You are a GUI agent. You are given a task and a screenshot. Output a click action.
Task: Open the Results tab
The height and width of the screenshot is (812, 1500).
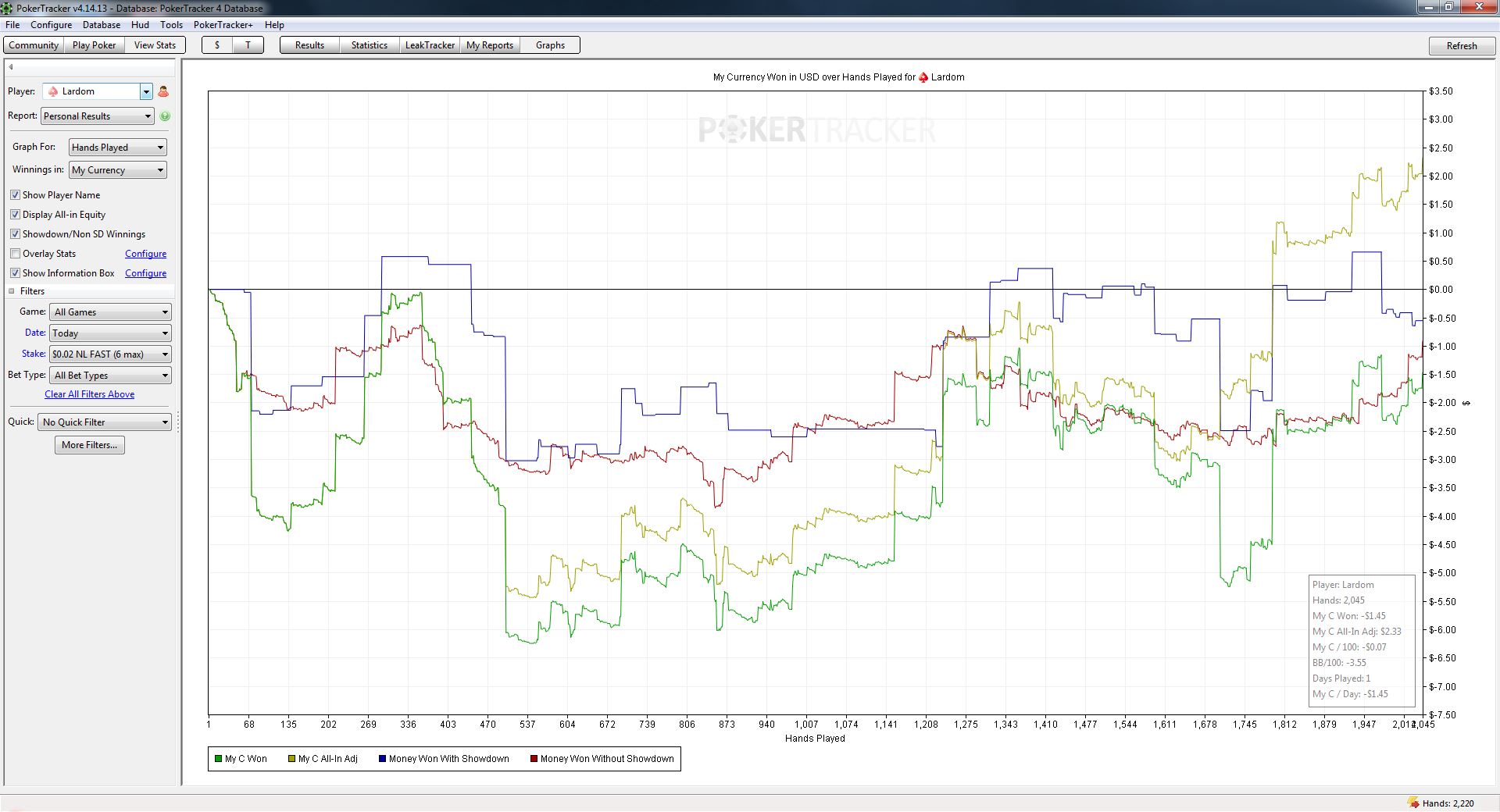[x=309, y=45]
